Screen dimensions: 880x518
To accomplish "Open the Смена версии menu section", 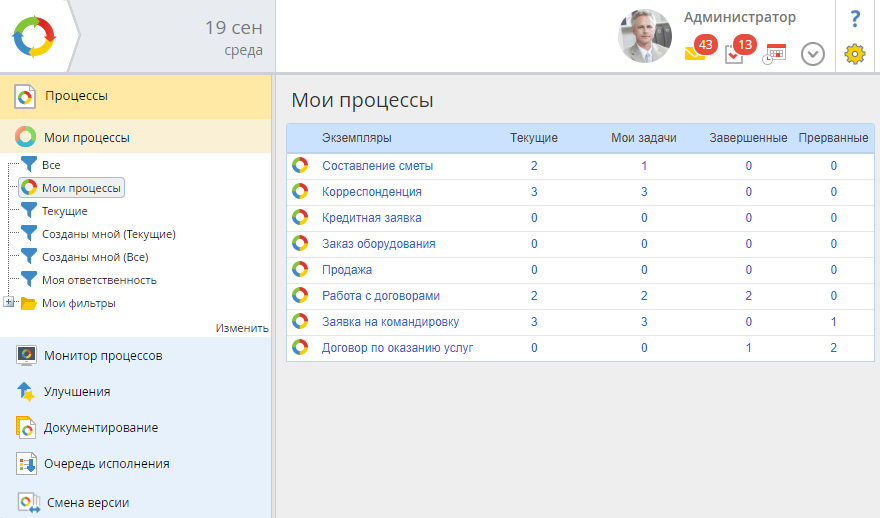I will coord(88,503).
